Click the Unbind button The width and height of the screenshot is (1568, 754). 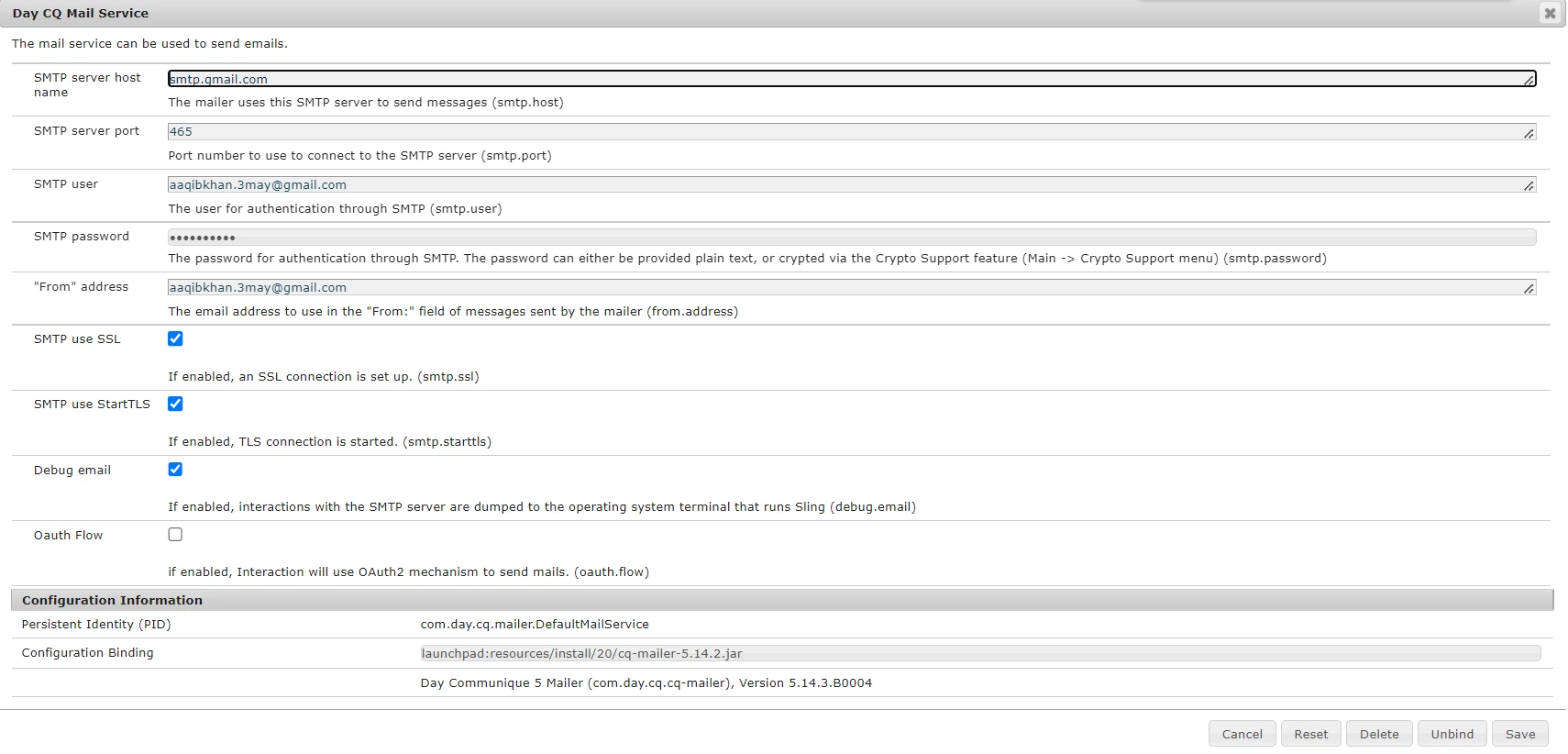pyautogui.click(x=1452, y=734)
